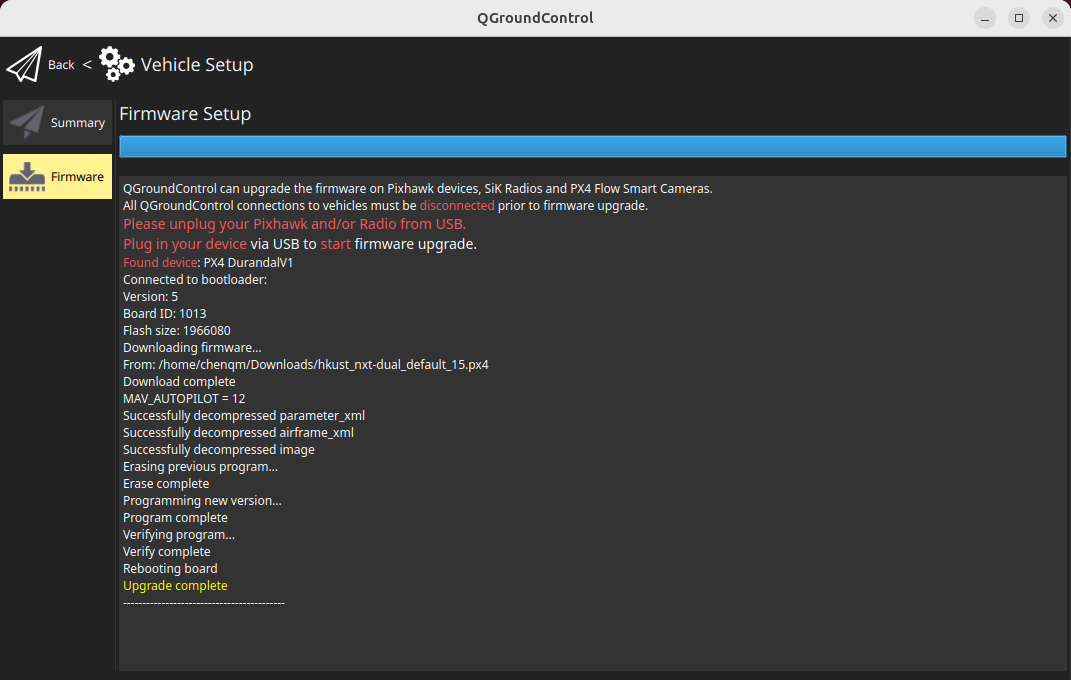The image size is (1071, 680).
Task: Click the Vehicle Setup title
Action: coord(197,65)
